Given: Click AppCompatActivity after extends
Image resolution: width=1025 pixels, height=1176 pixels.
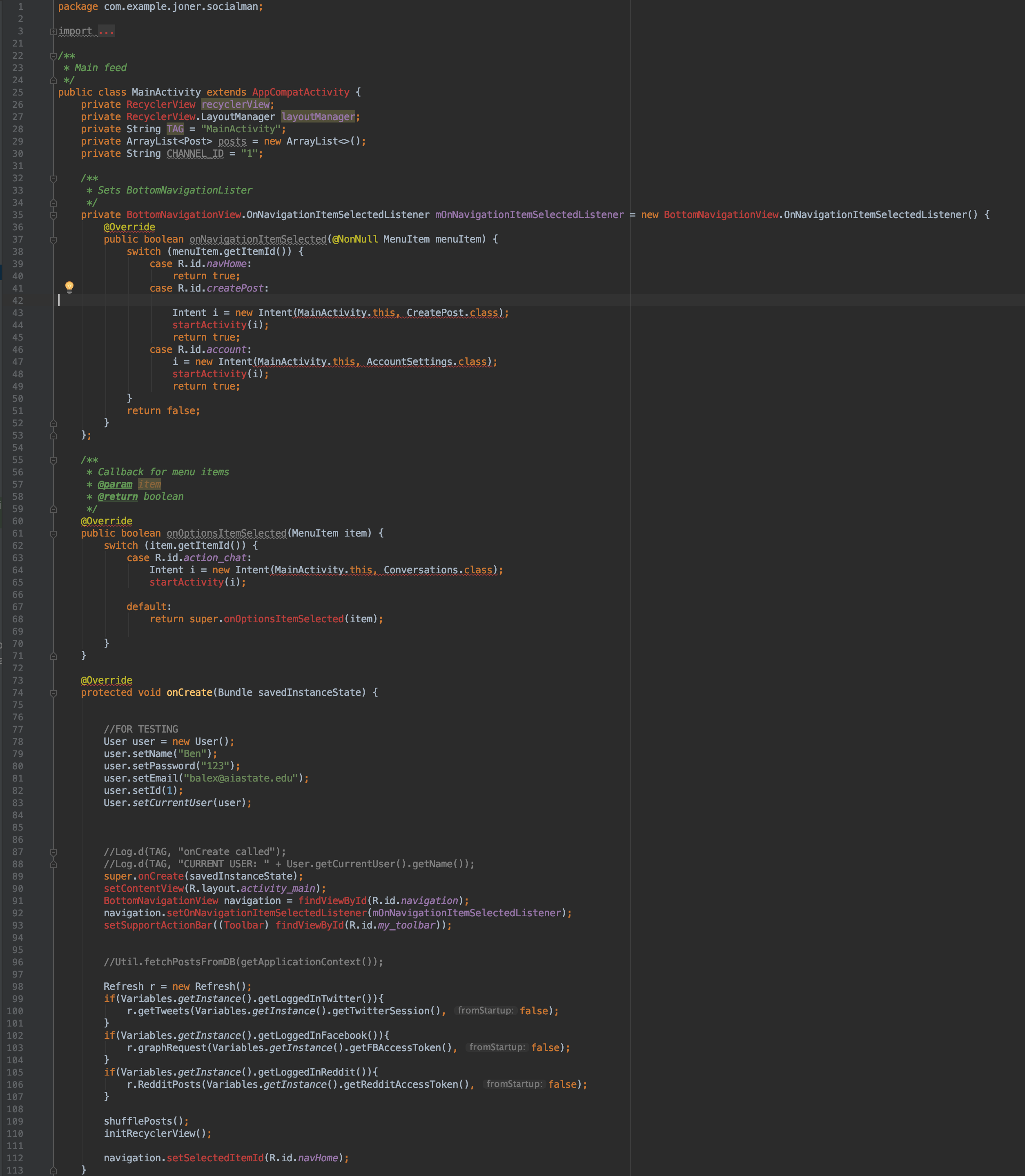Looking at the screenshot, I should [x=301, y=92].
